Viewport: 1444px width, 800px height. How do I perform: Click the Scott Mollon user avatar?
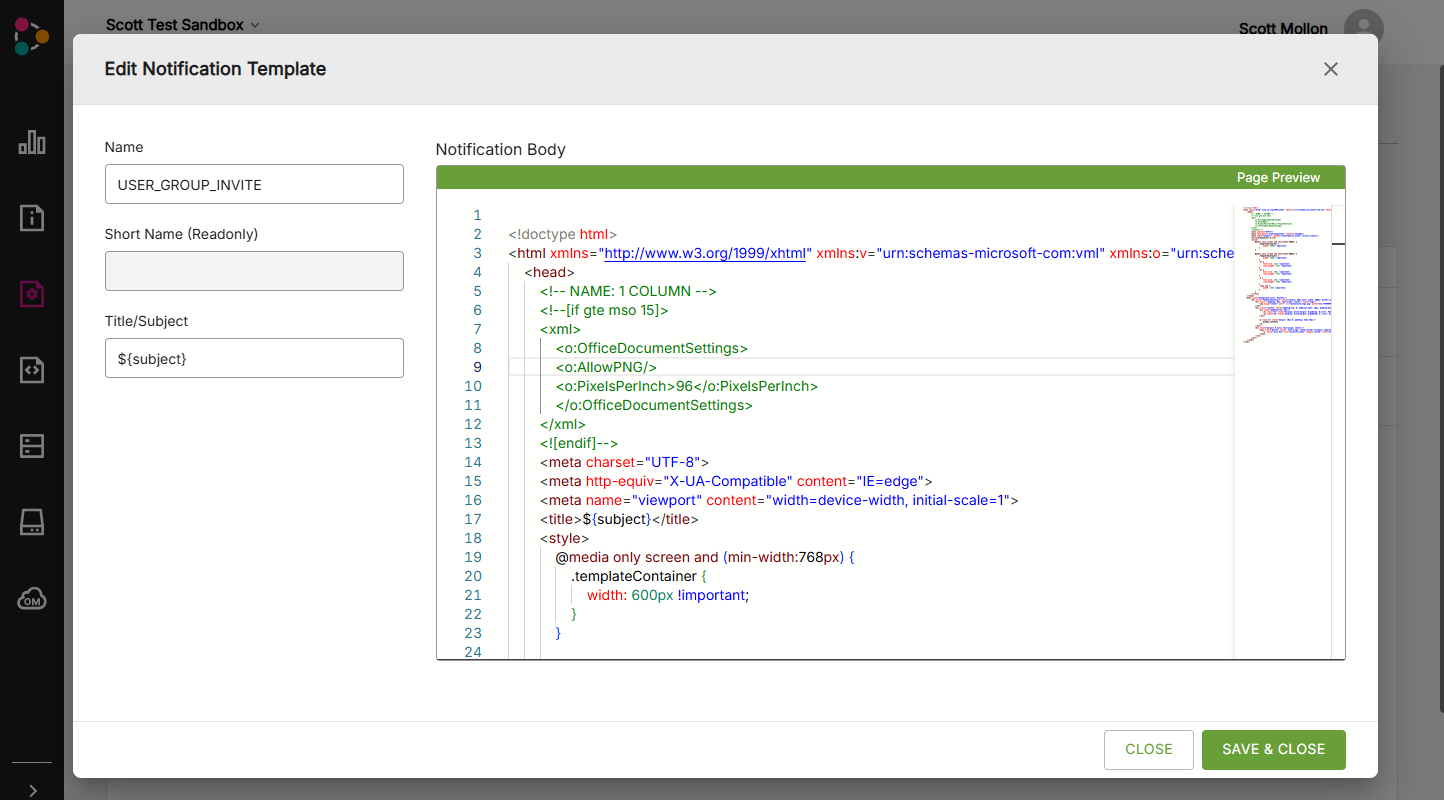[1364, 28]
